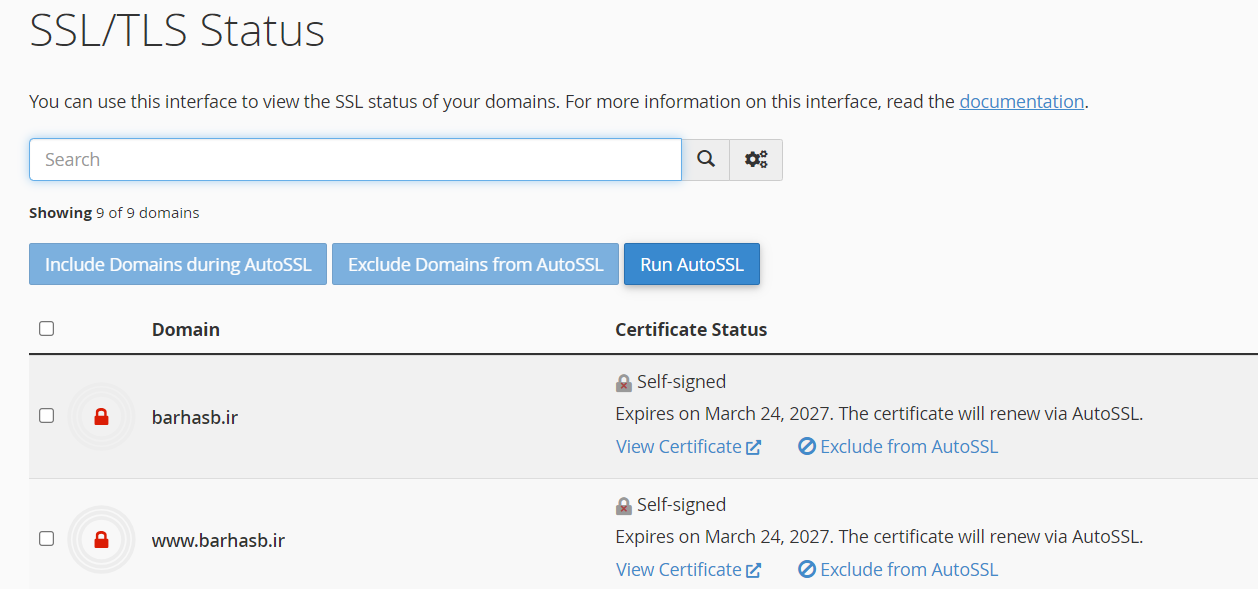1258x589 pixels.
Task: Click the self-signed status icon for www.barhasb.ir
Action: tap(624, 506)
